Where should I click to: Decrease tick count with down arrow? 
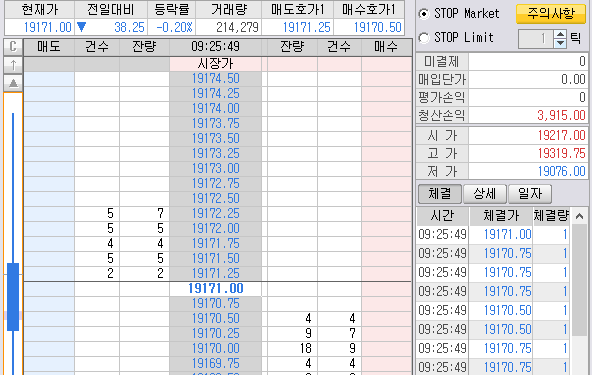(x=561, y=43)
